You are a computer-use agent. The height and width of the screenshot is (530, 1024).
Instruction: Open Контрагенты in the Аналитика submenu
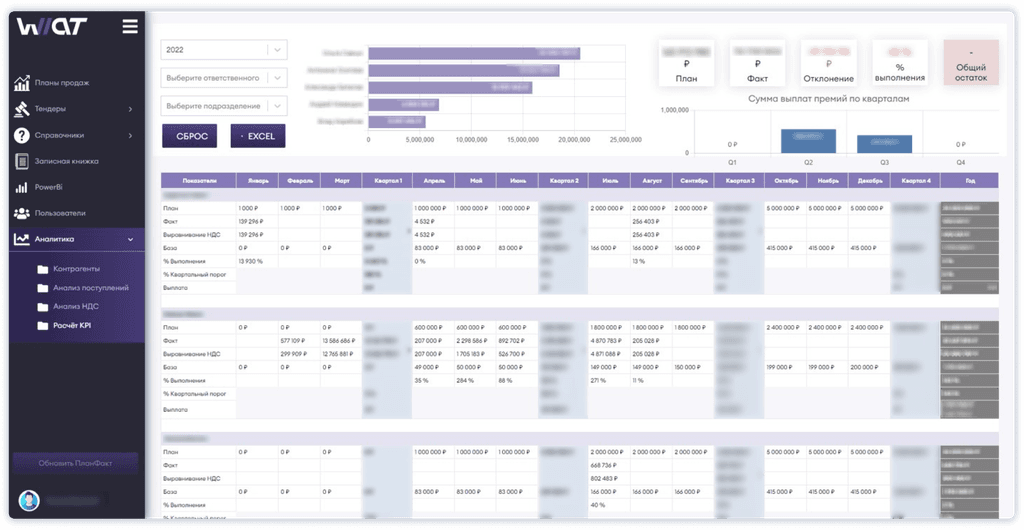[77, 269]
